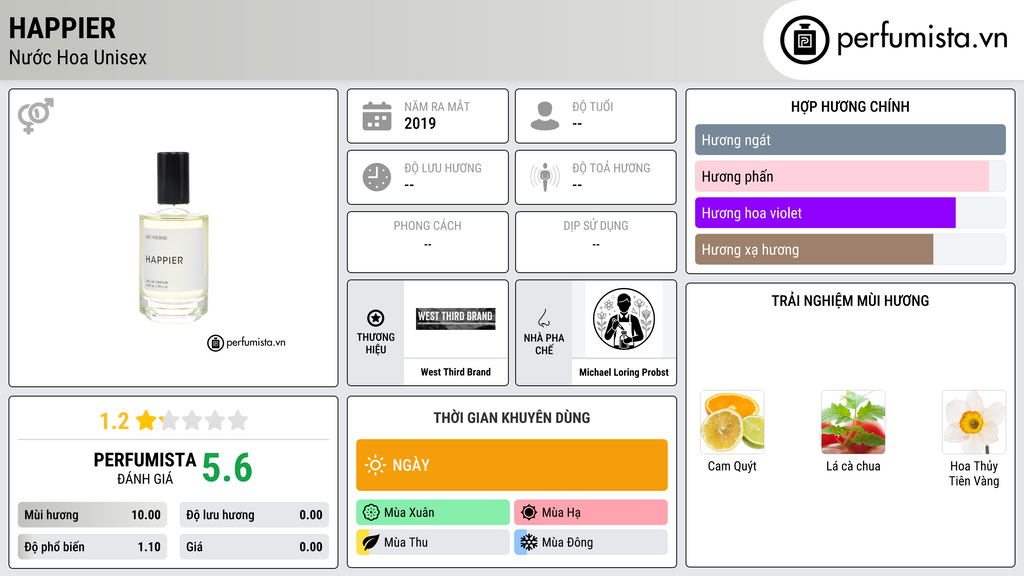Click the Độ phổ biến 1.10 score
The image size is (1024, 576).
[x=93, y=547]
